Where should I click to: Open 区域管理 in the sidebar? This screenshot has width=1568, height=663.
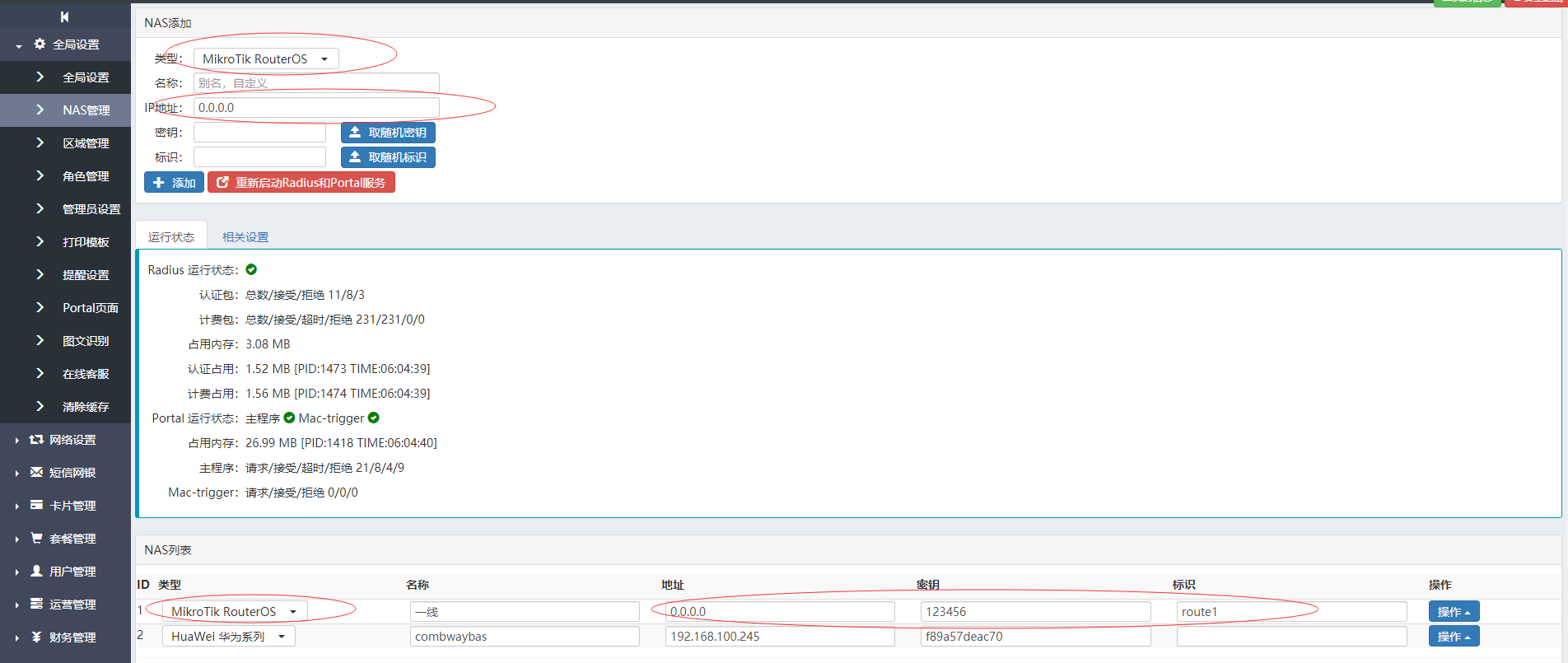86,143
